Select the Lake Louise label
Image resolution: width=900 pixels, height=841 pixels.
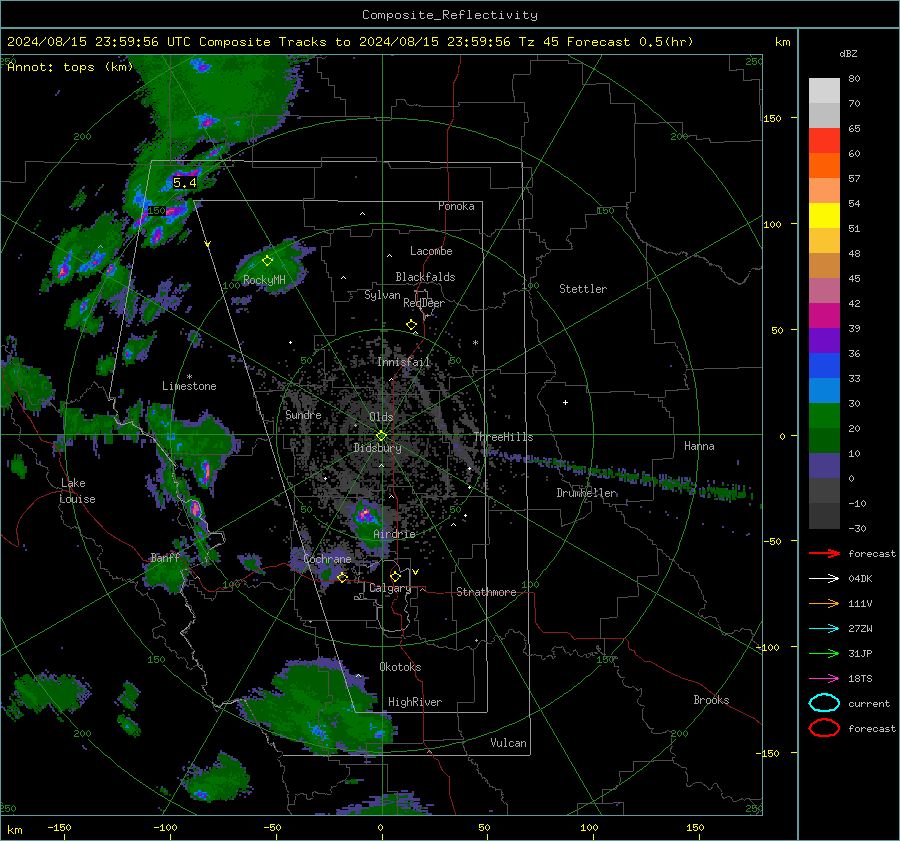(x=78, y=491)
